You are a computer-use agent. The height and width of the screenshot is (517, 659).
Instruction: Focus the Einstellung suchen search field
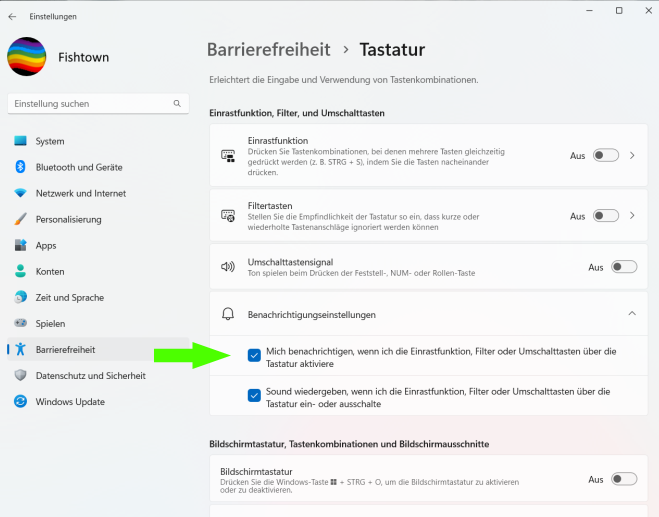(98, 103)
